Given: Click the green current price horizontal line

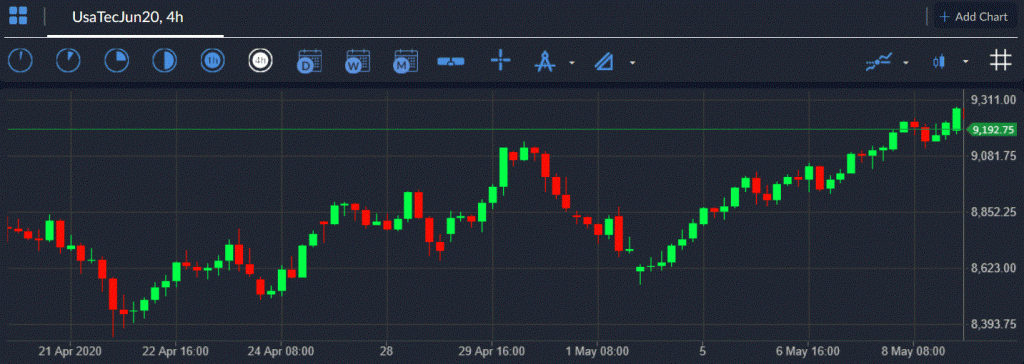Looking at the screenshot, I should click(x=486, y=129).
